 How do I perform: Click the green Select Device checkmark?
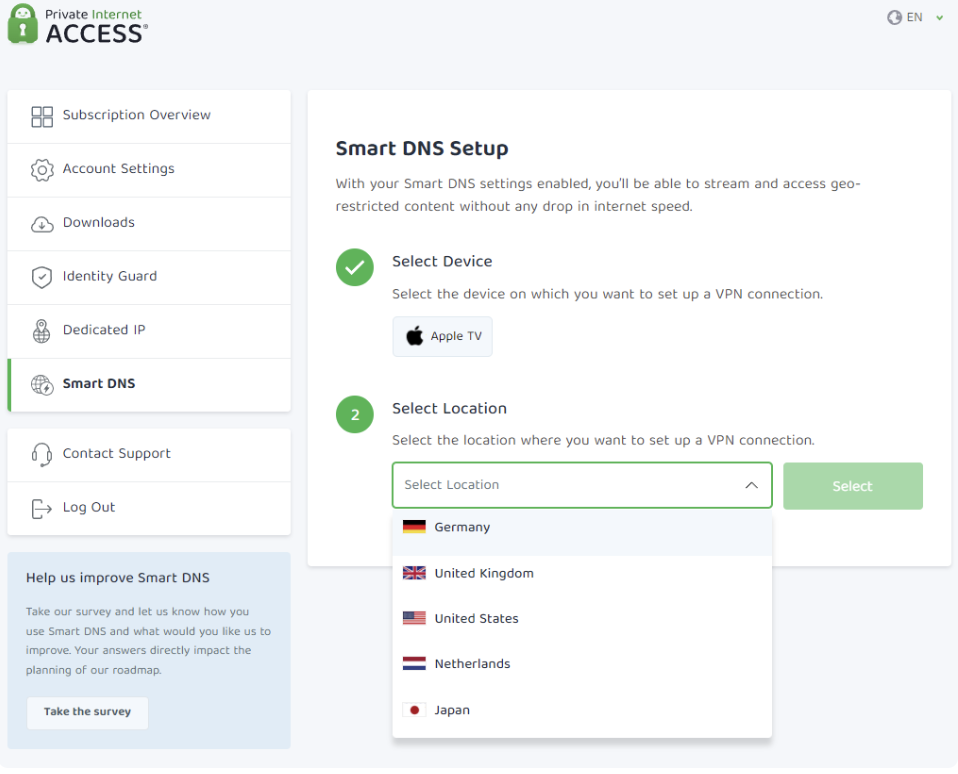[354, 267]
